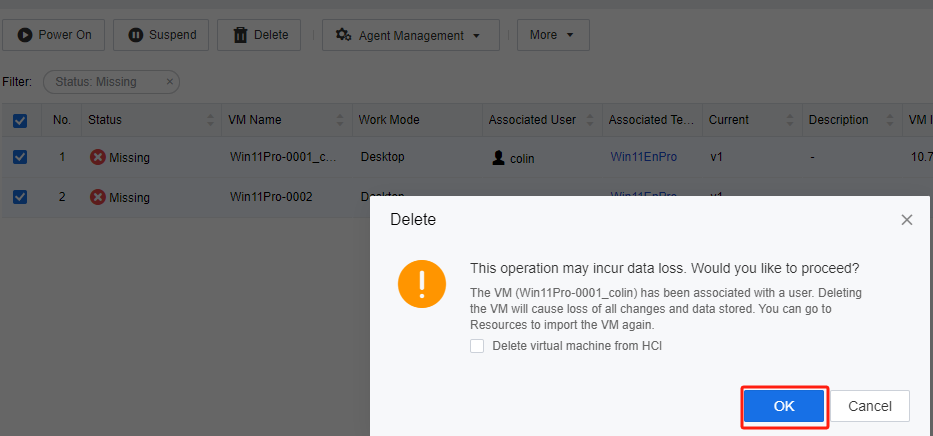Sort table by Work Mode column header
Image resolution: width=933 pixels, height=436 pixels.
[x=389, y=120]
